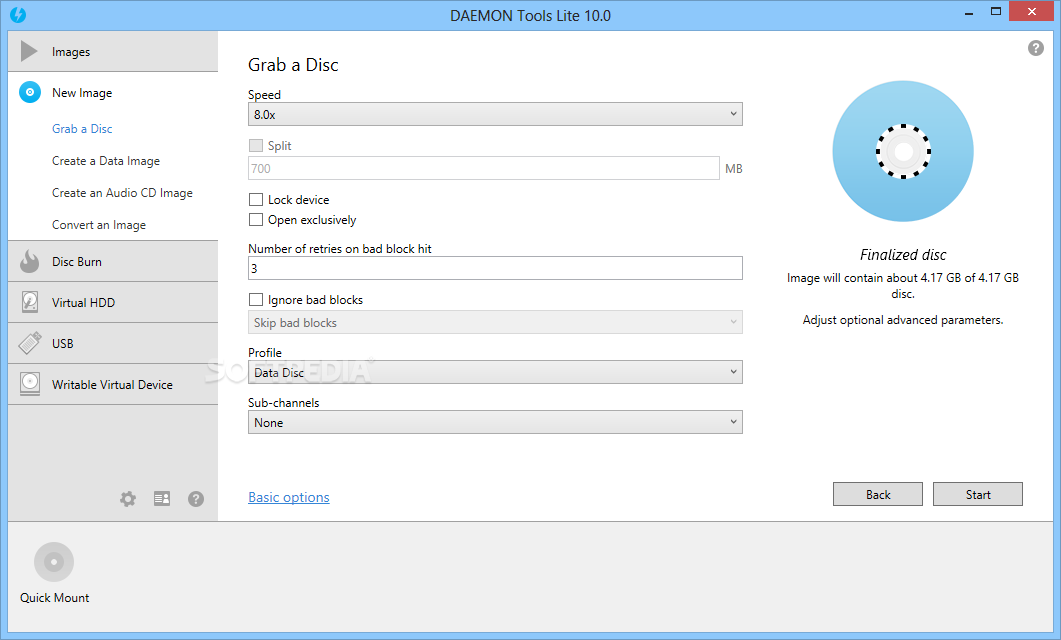This screenshot has height=640, width=1061.
Task: Open the Disc Burn flame icon
Action: coord(30,261)
